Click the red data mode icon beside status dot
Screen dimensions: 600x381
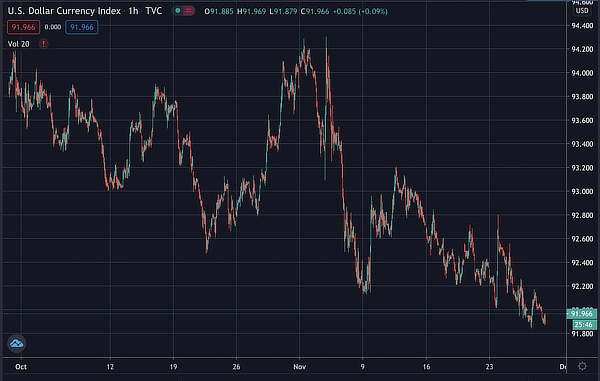point(188,11)
